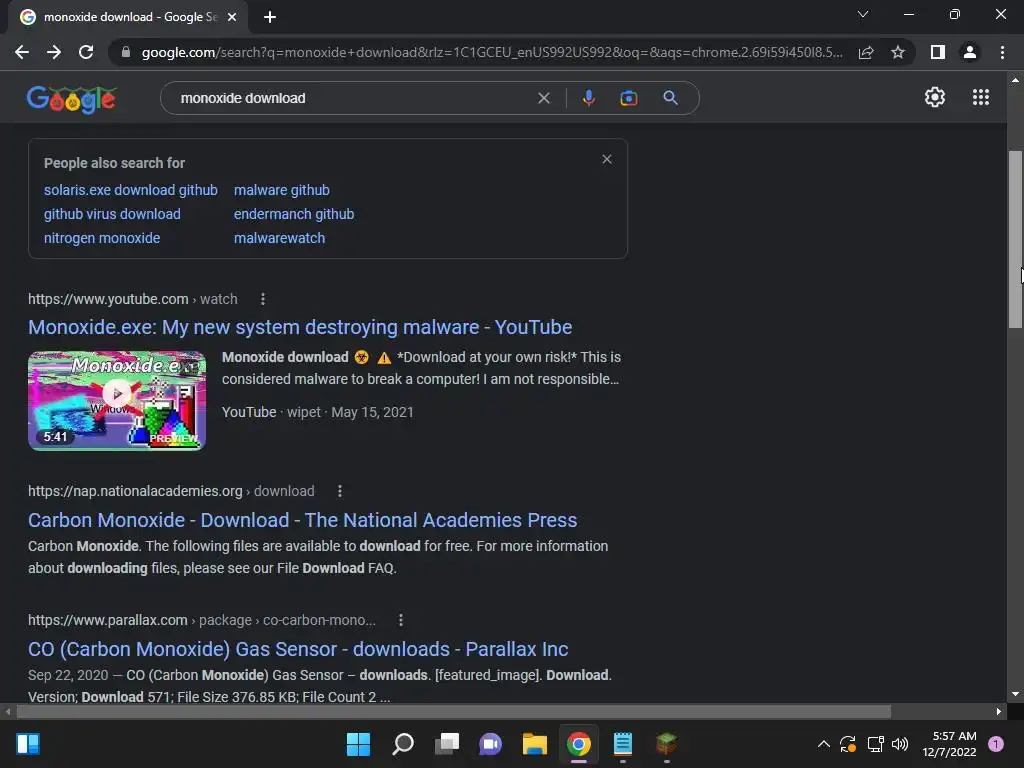The height and width of the screenshot is (768, 1024).
Task: Search for solaris.exe download github
Action: pos(131,190)
